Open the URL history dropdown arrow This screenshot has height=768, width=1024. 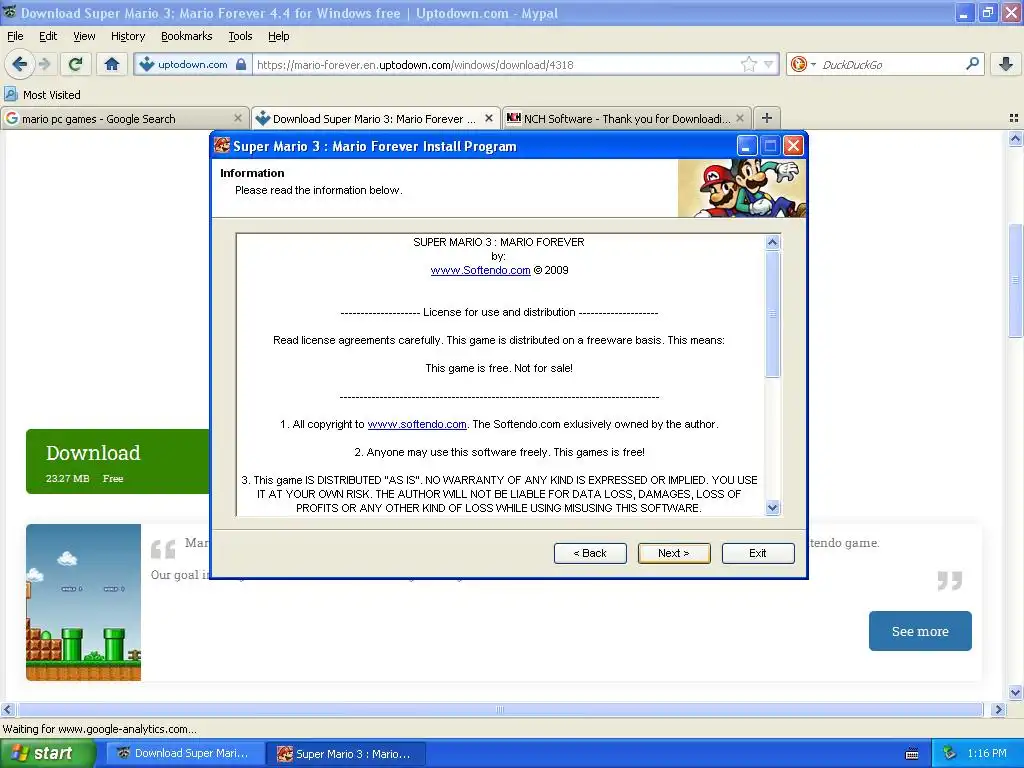click(x=769, y=64)
